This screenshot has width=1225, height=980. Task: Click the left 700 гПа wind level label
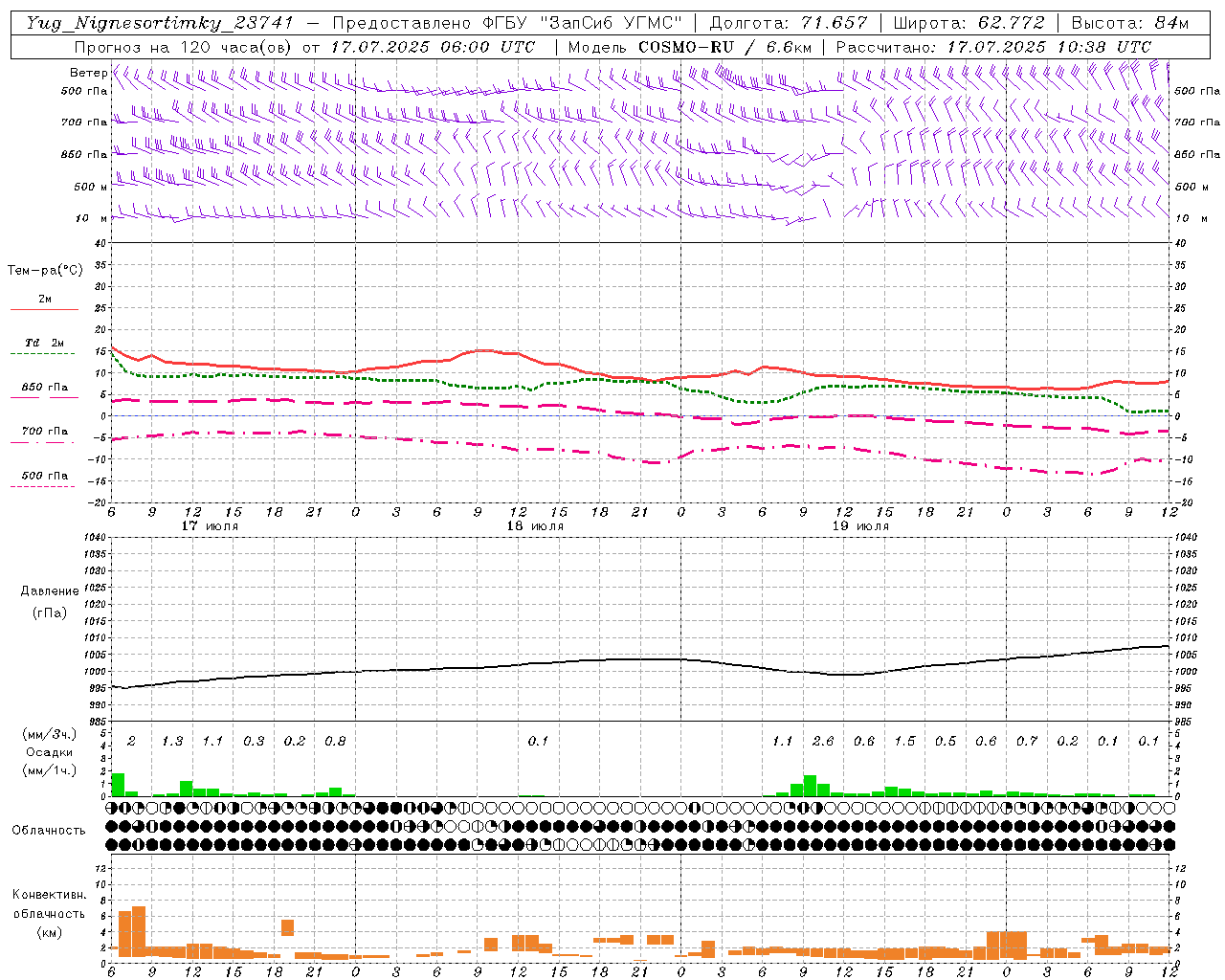[x=84, y=122]
